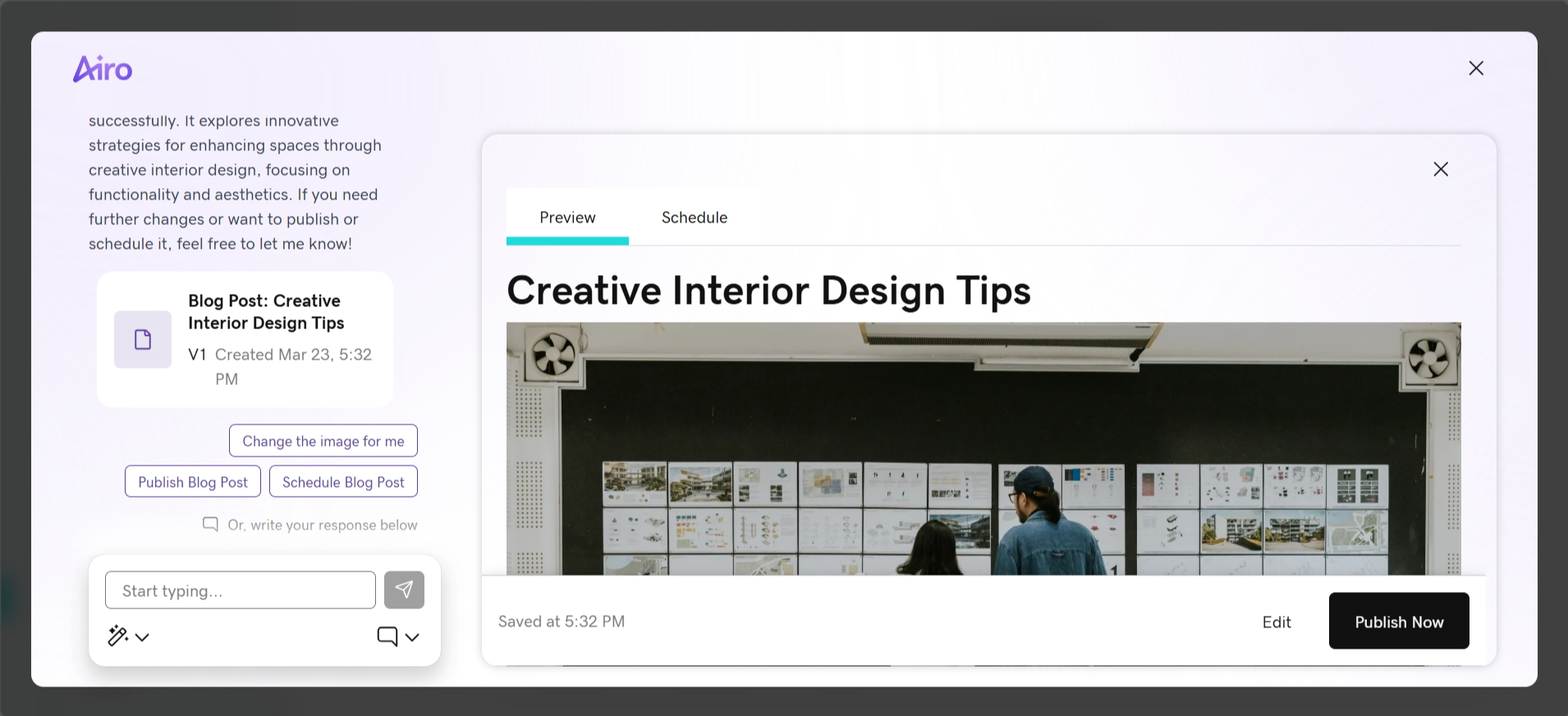Choose the Schedule Blog Post suggestion
1568x716 pixels.
point(343,482)
